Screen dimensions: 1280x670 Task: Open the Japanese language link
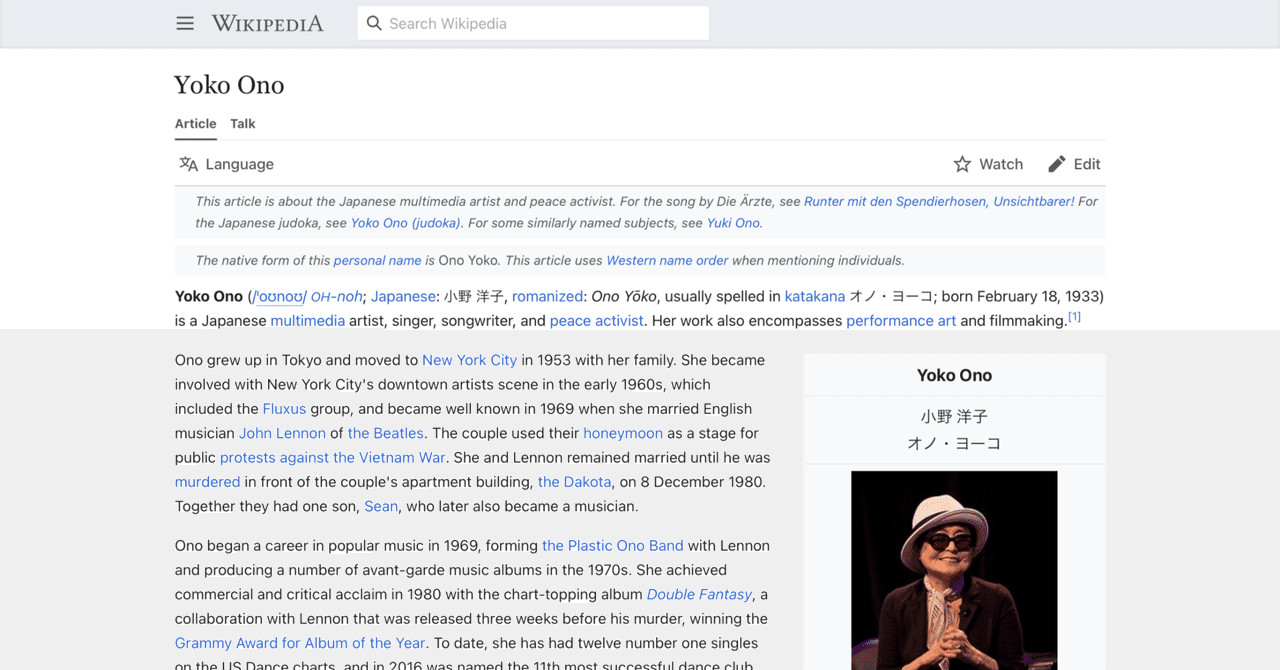click(403, 296)
